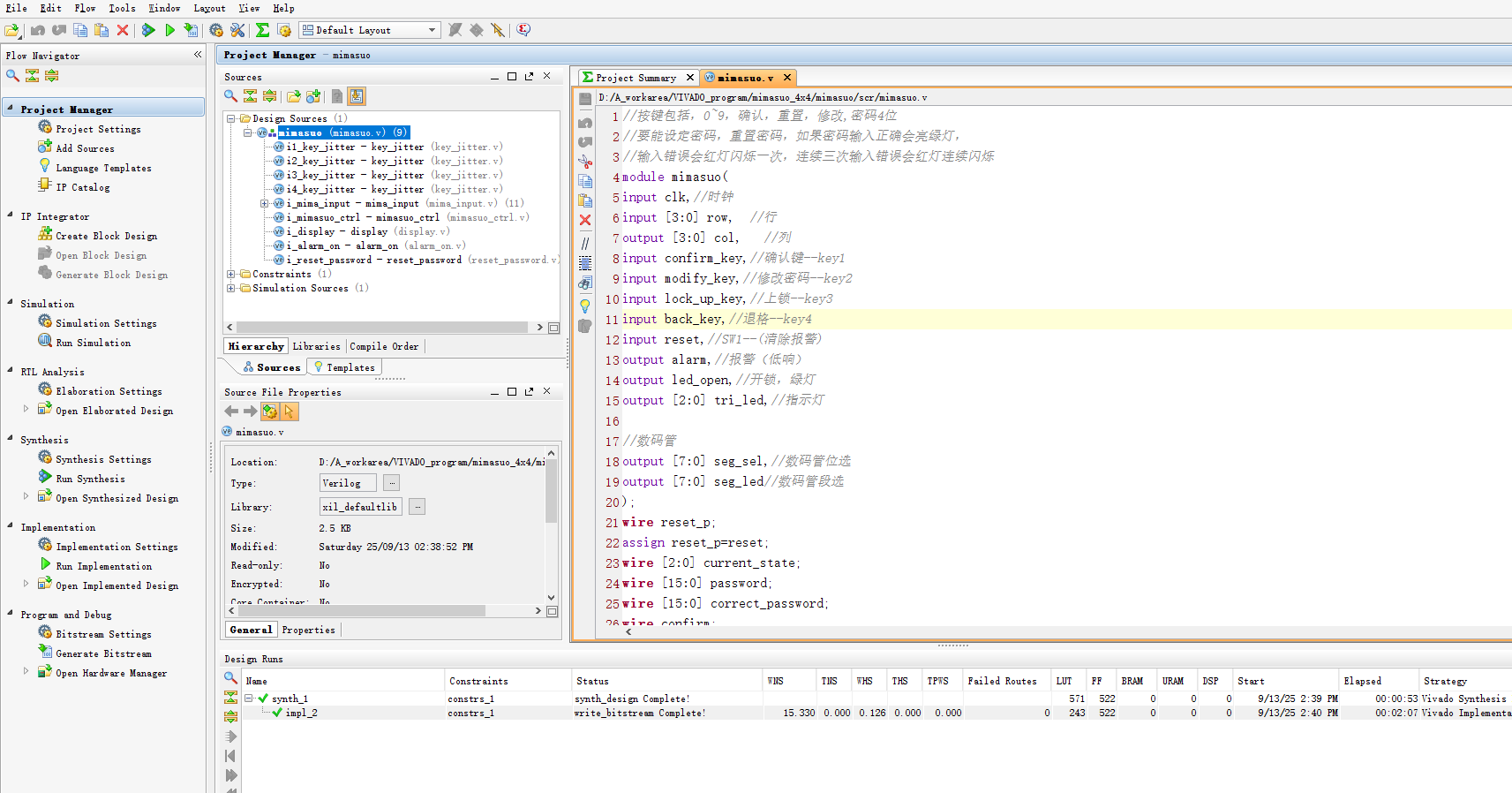Viewport: 1512px width, 793px height.
Task: Click Add Sources in Flow Navigator
Action: click(x=85, y=148)
